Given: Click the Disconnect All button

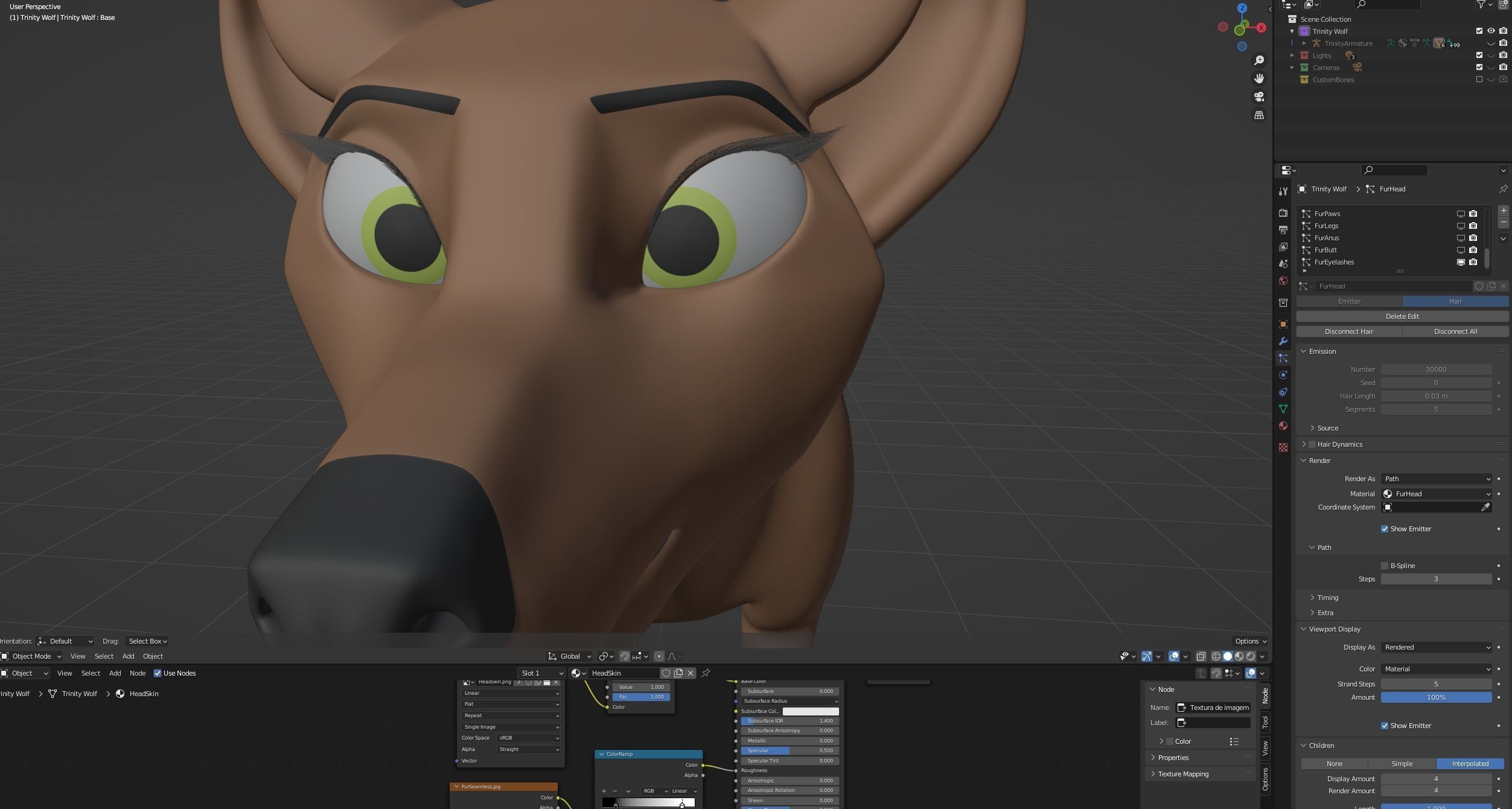Looking at the screenshot, I should [1455, 331].
